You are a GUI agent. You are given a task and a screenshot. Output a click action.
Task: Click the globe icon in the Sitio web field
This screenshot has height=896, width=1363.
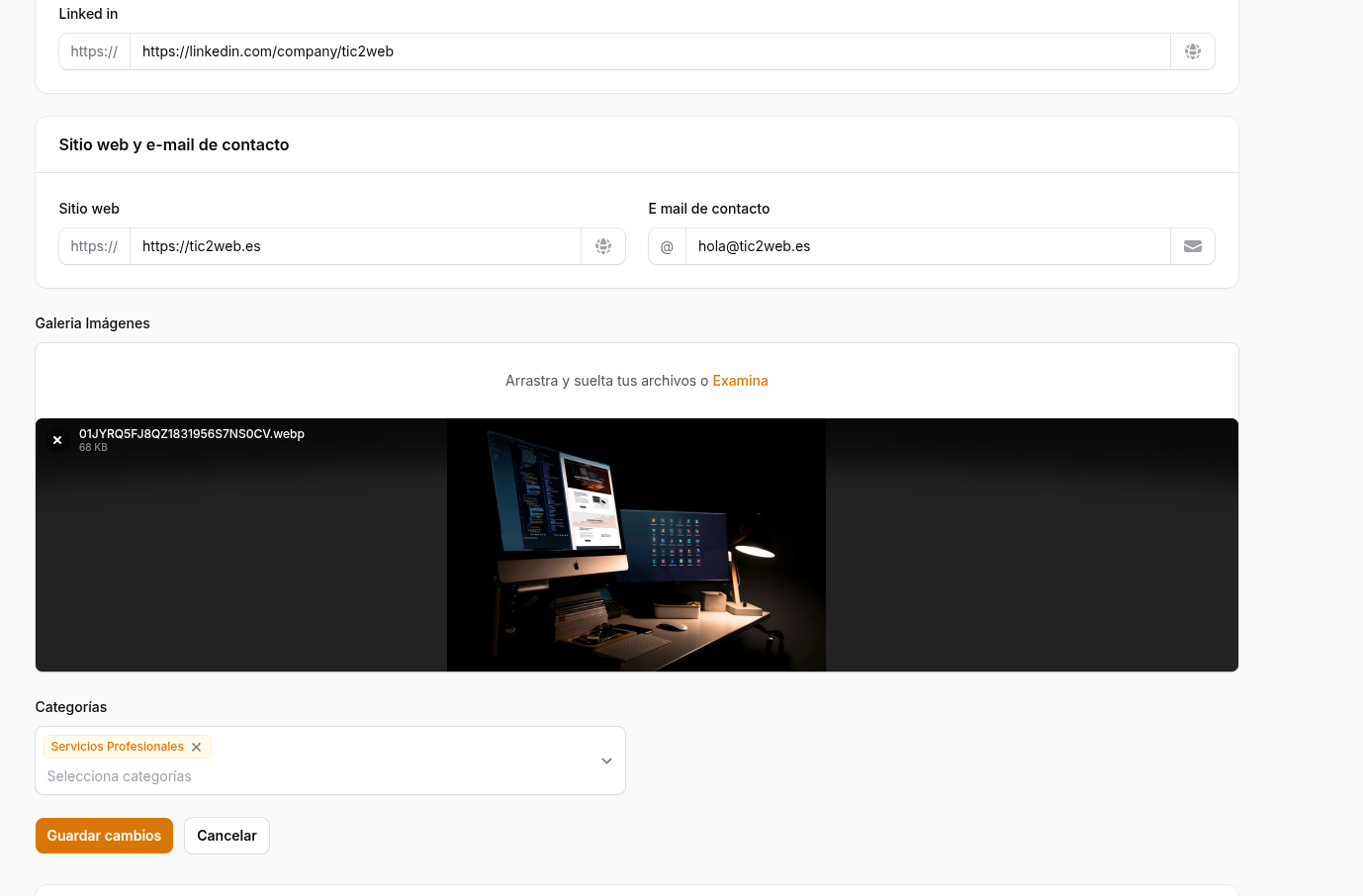tap(603, 245)
